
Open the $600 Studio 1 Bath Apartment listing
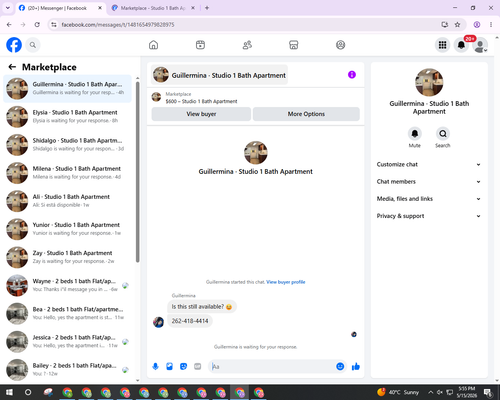click(201, 101)
